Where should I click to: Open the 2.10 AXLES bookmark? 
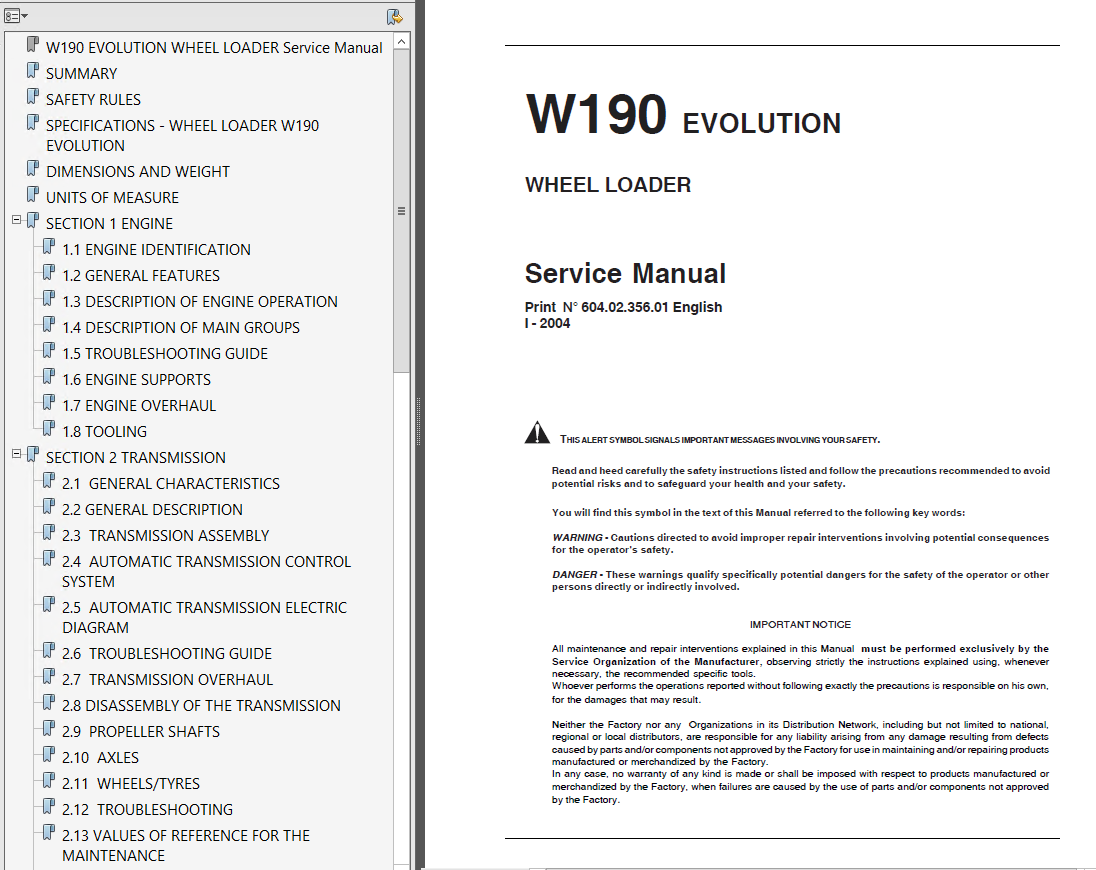tap(100, 757)
